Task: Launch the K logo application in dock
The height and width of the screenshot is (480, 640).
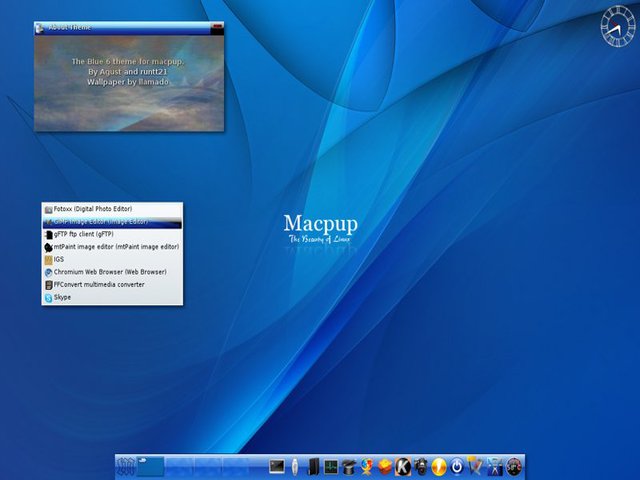Action: click(403, 467)
